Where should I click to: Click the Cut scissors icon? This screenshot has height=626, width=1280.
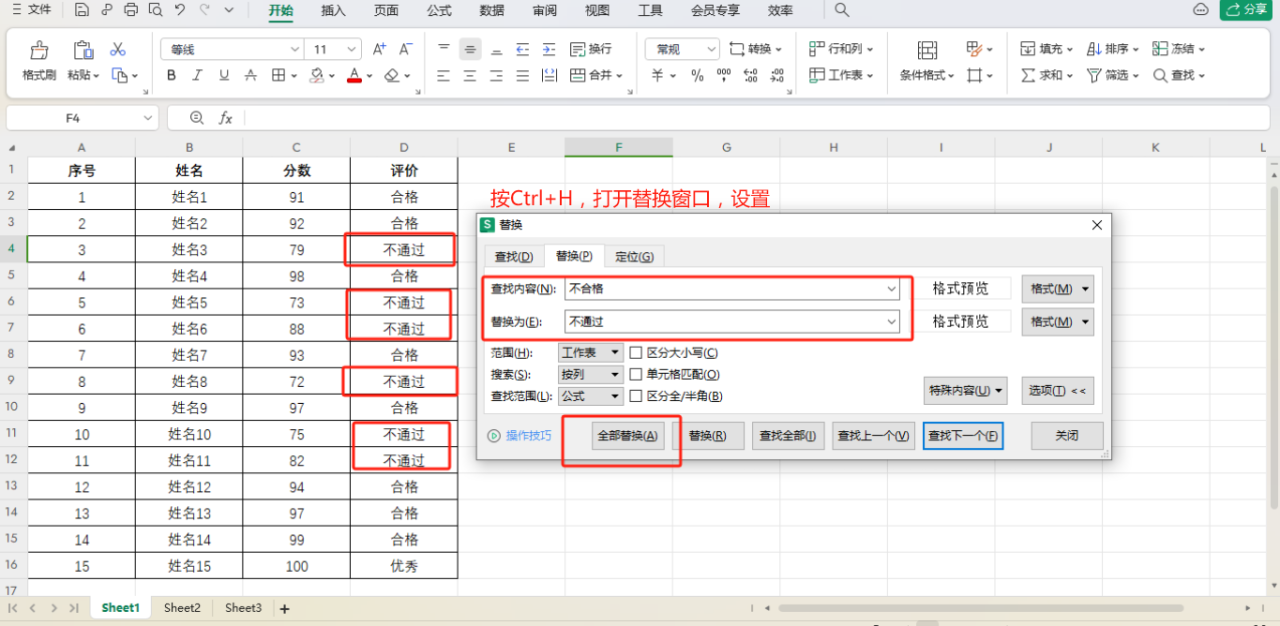click(x=117, y=49)
